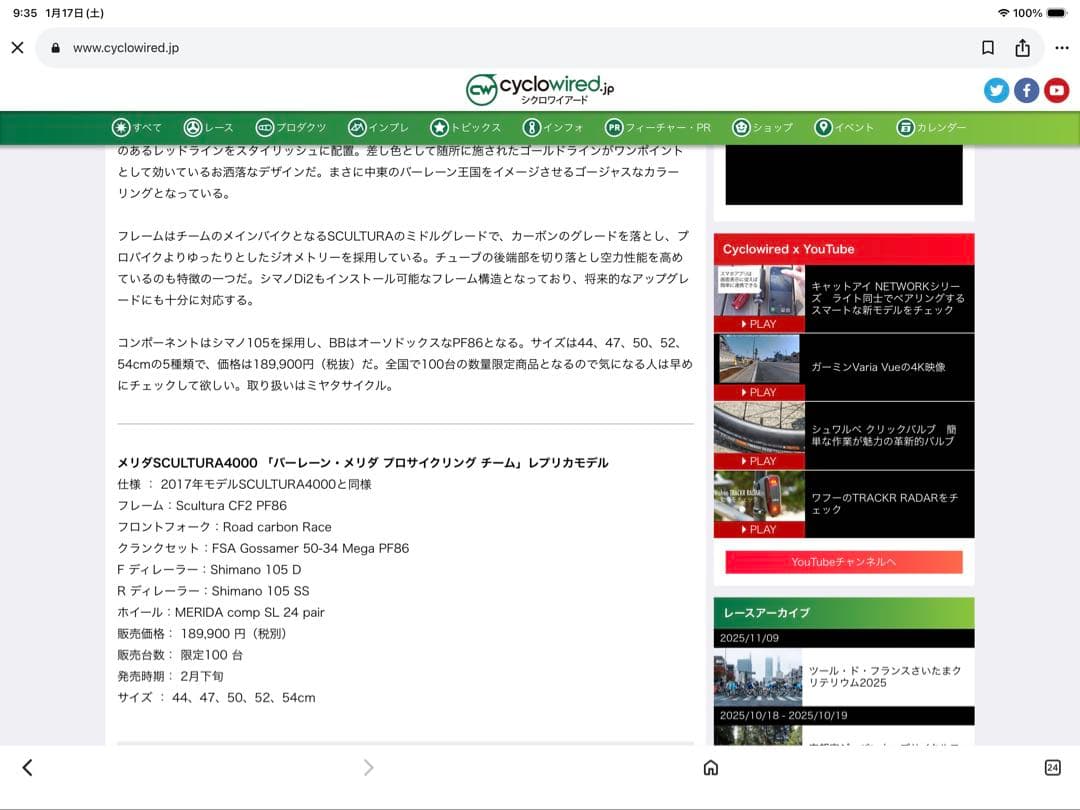This screenshot has height=810, width=1080.
Task: Close the browser page with X icon
Action: pos(17,48)
